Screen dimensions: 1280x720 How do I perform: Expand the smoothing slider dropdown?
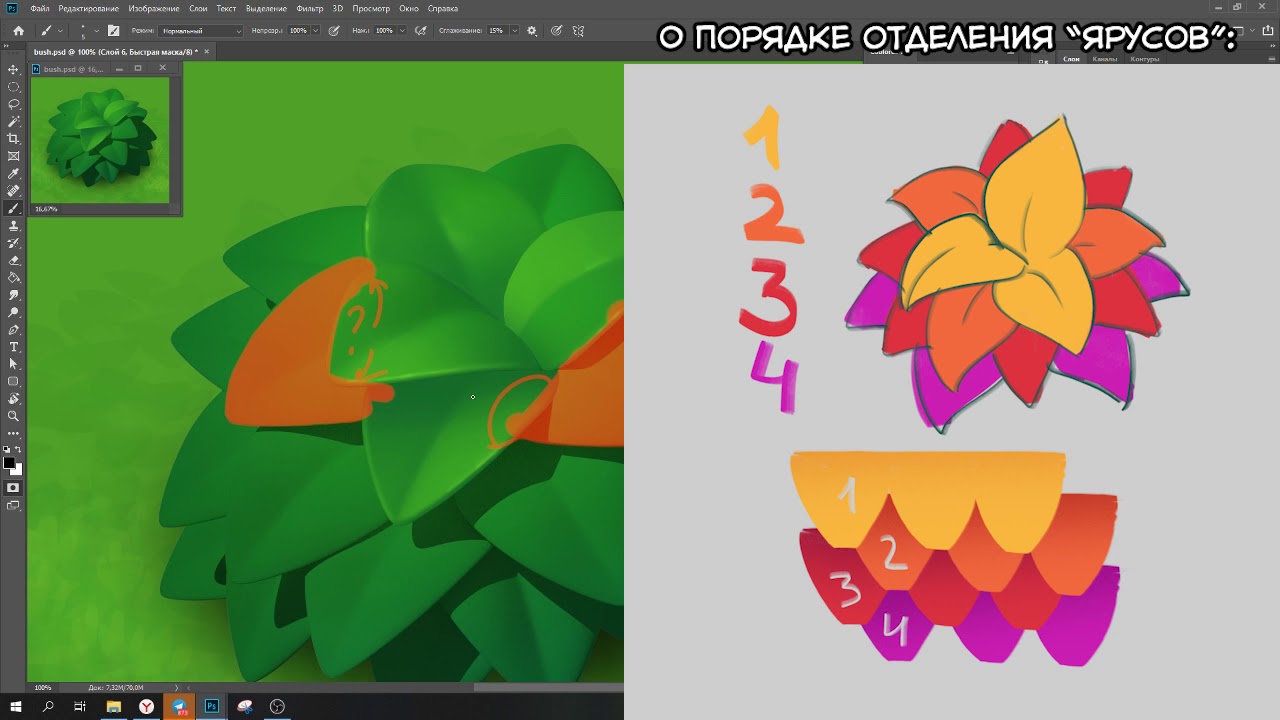[515, 31]
